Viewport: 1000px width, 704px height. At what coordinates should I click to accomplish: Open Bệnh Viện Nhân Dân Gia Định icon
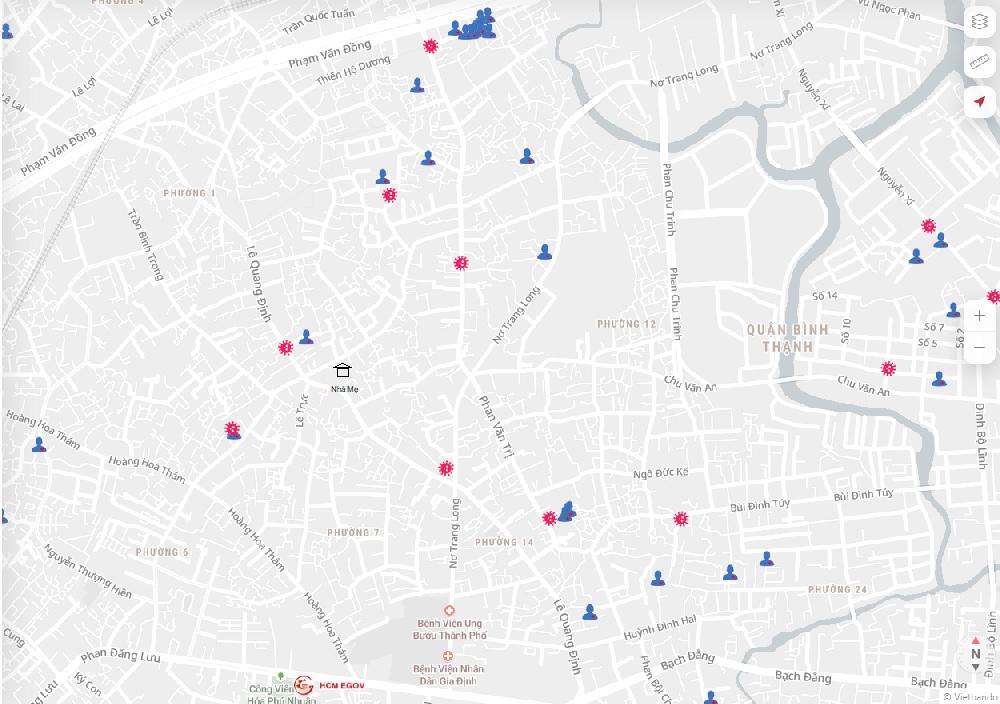pyautogui.click(x=448, y=656)
